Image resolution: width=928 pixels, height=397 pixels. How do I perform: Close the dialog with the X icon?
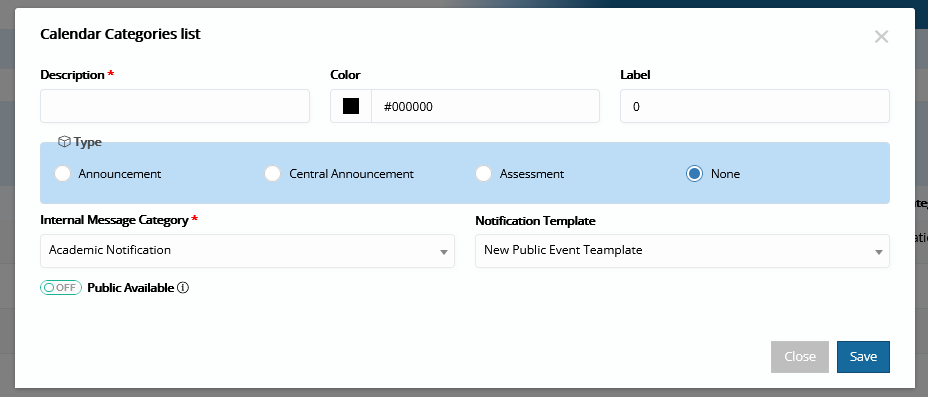(x=881, y=37)
